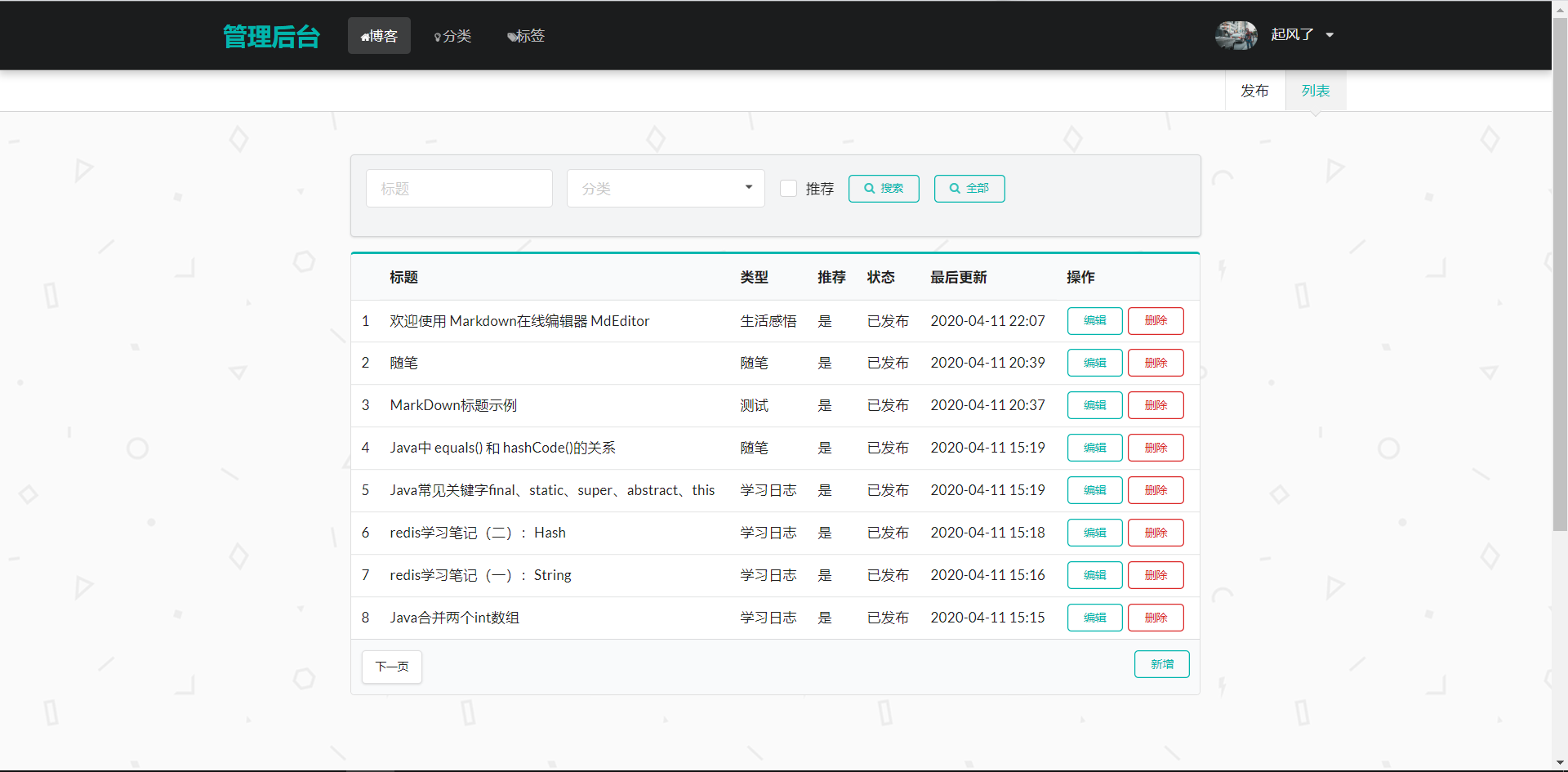
Task: Click the 新增 button to add post
Action: coord(1161,664)
